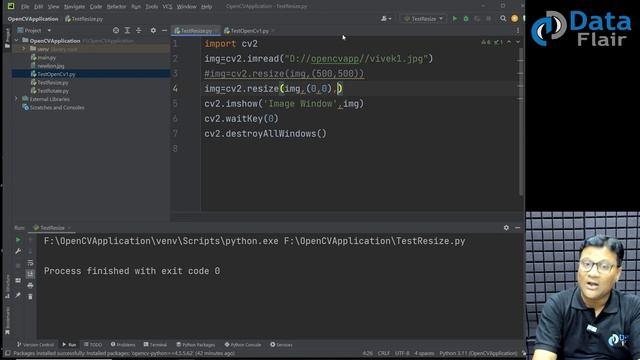This screenshot has height=360, width=640.
Task: Open the Code menu
Action: click(96, 7)
